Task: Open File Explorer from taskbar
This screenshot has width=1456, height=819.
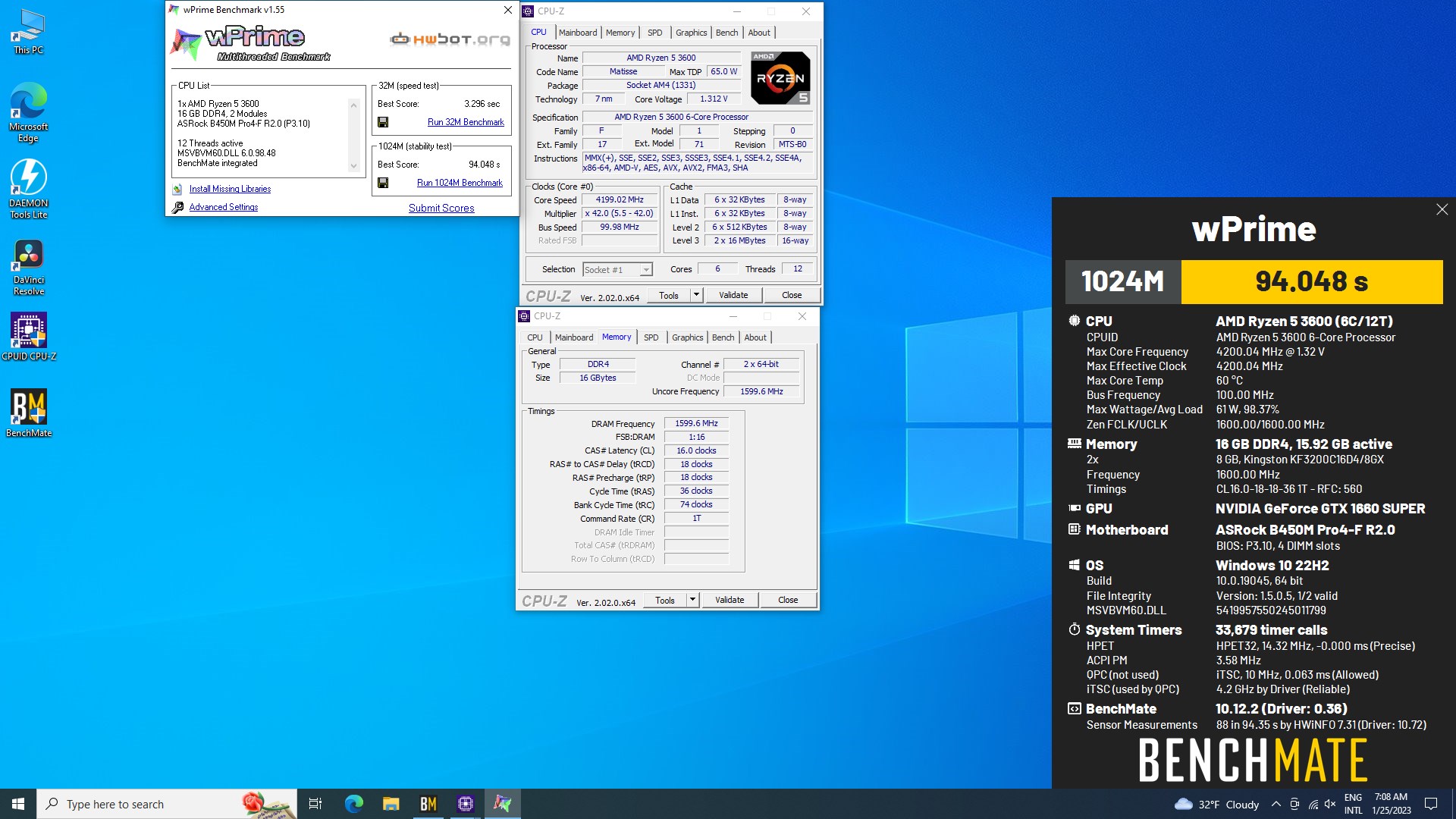Action: pyautogui.click(x=391, y=804)
